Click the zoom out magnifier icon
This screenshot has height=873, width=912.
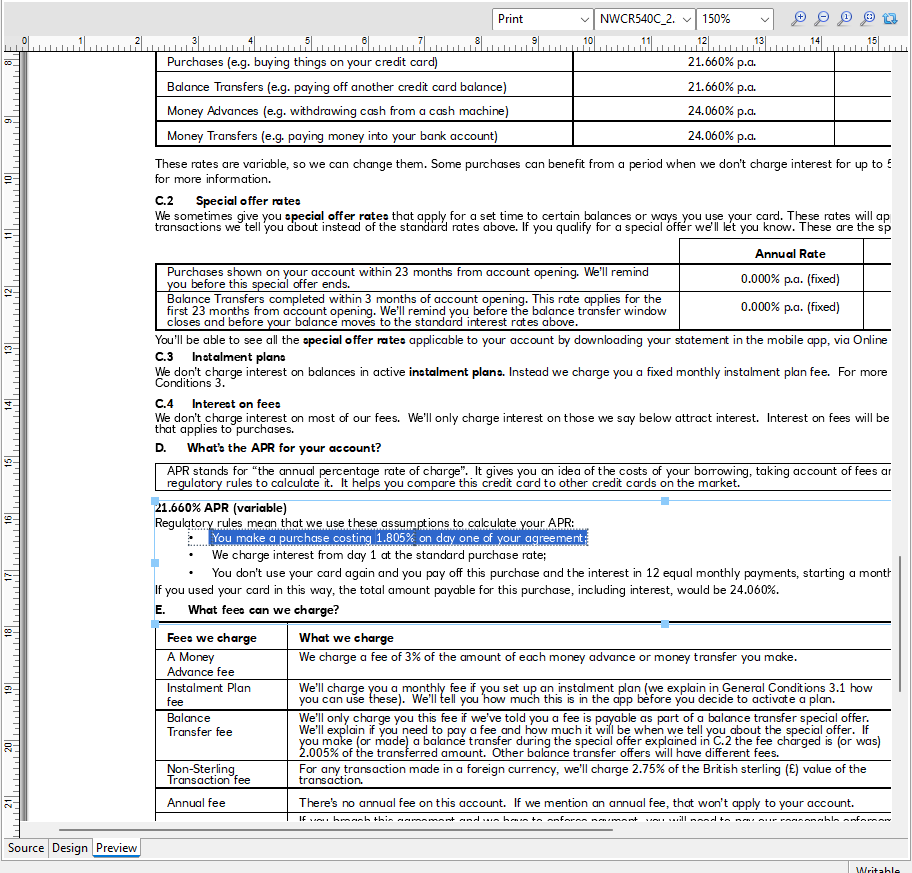(x=822, y=19)
